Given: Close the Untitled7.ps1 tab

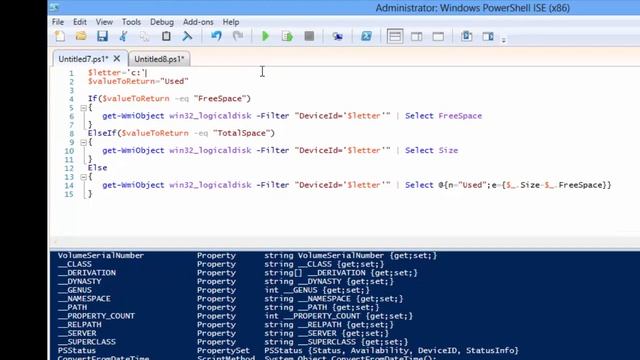Looking at the screenshot, I should [117, 59].
